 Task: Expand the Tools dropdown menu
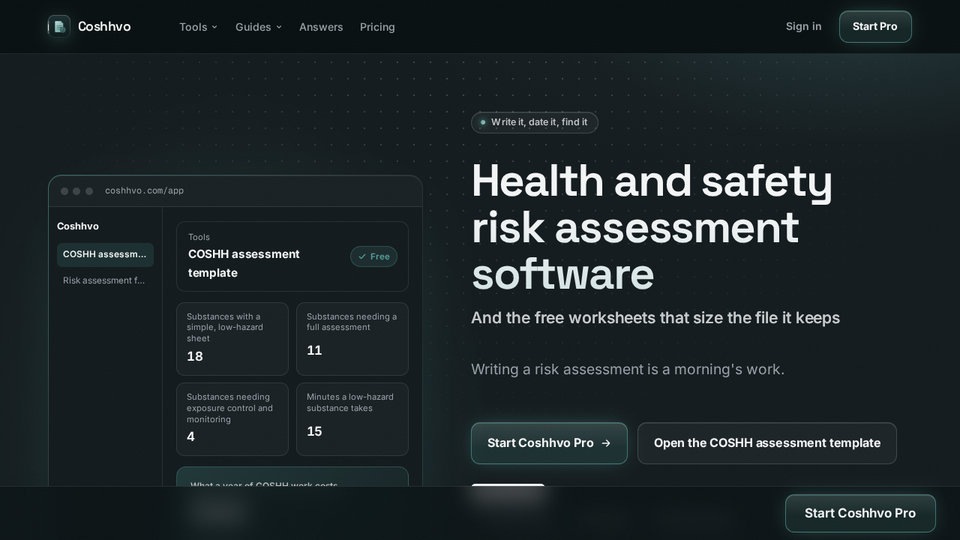coord(198,27)
